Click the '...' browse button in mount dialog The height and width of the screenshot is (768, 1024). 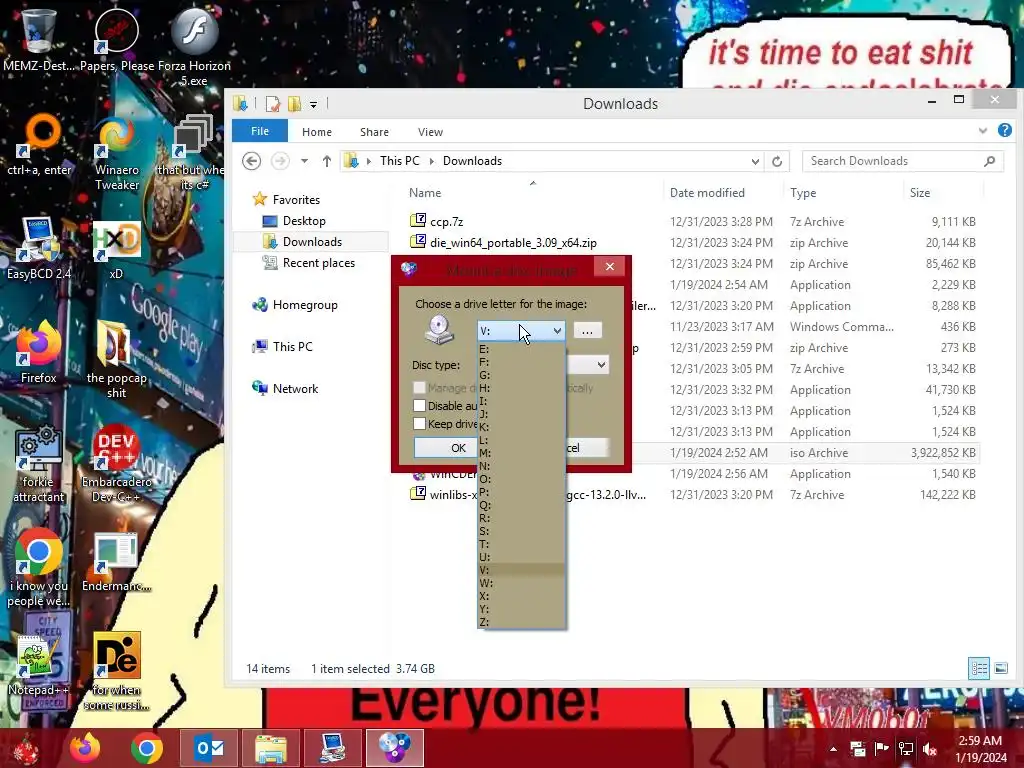(587, 330)
